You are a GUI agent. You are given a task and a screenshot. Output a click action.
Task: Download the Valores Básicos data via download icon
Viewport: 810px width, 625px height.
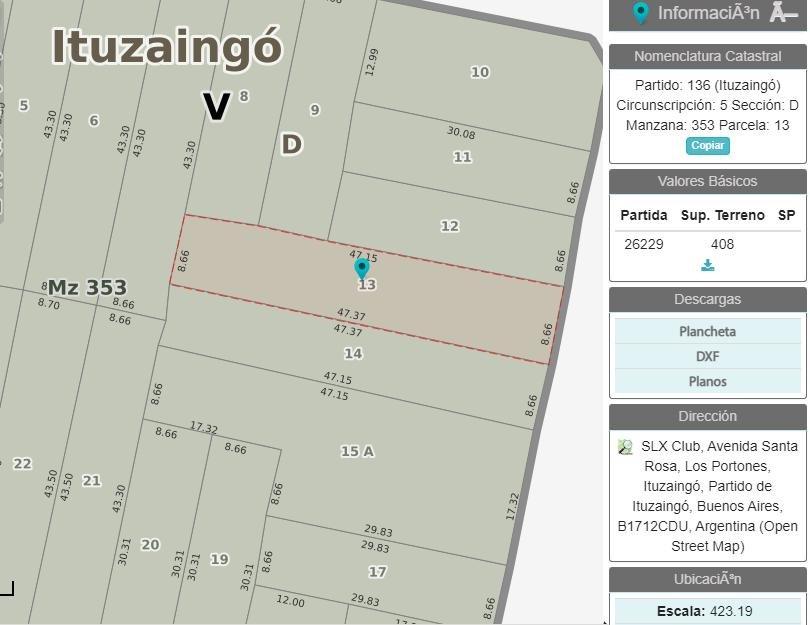(x=708, y=265)
